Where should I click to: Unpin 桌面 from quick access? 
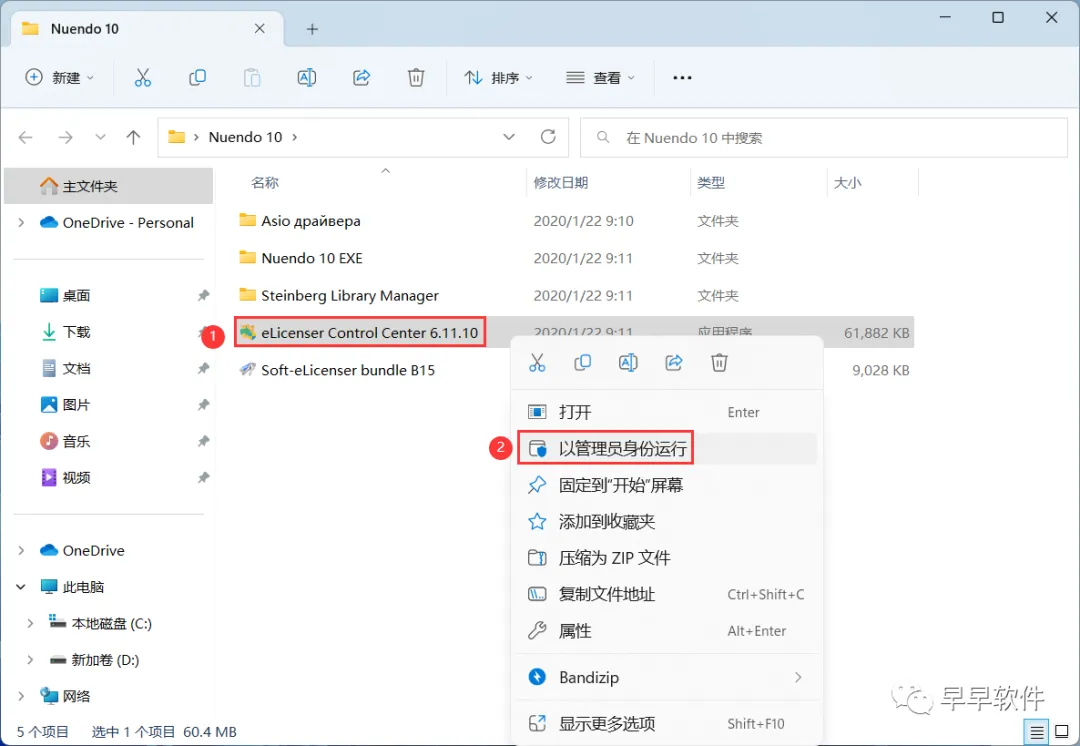[203, 296]
